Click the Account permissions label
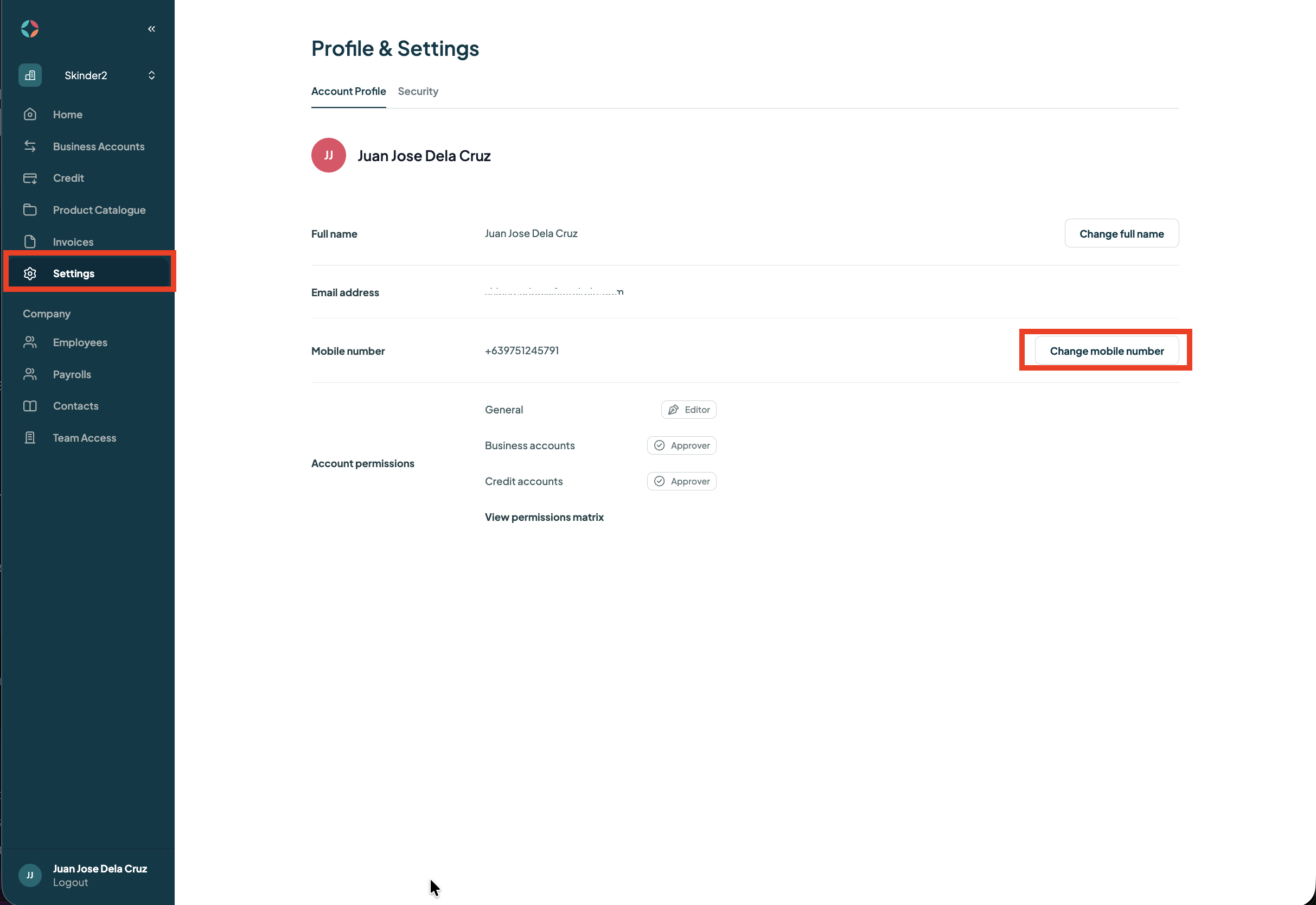This screenshot has width=1316, height=905. (x=363, y=463)
